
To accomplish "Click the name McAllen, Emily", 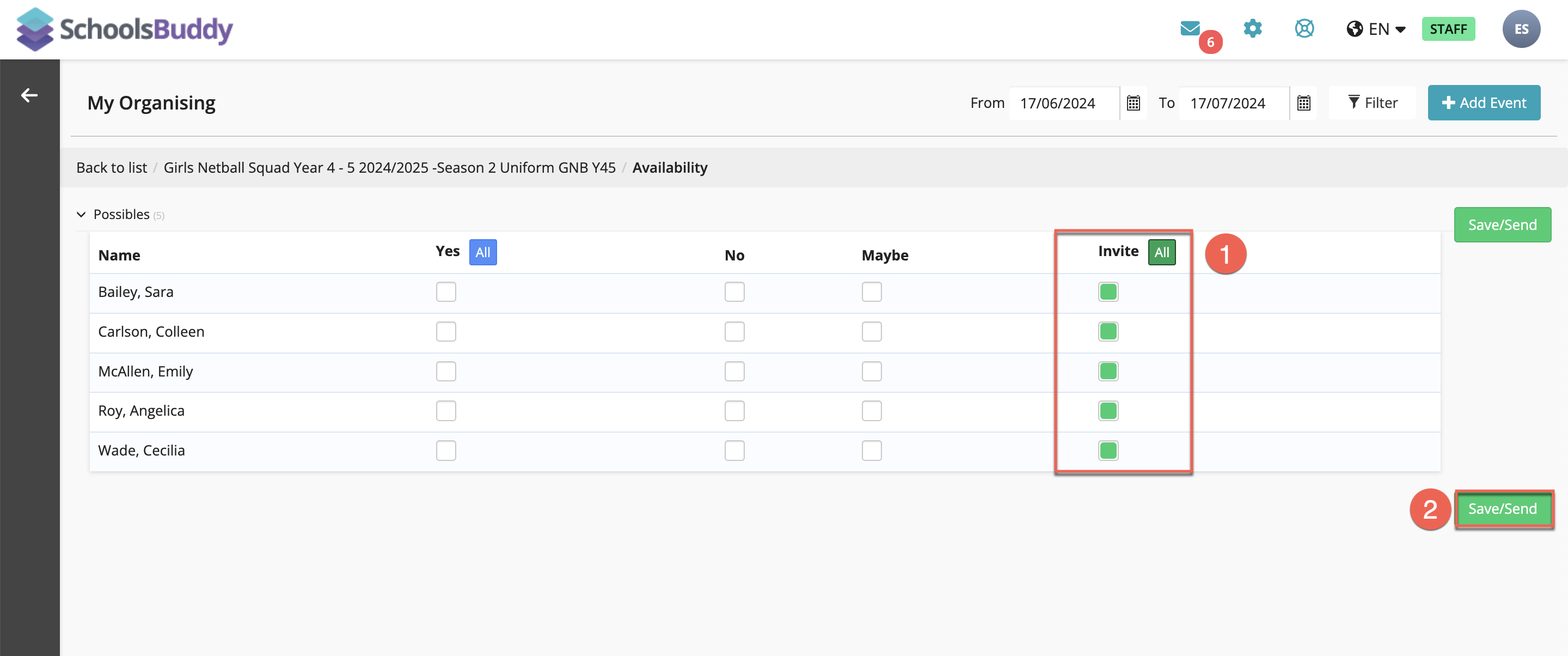I will click(x=145, y=371).
